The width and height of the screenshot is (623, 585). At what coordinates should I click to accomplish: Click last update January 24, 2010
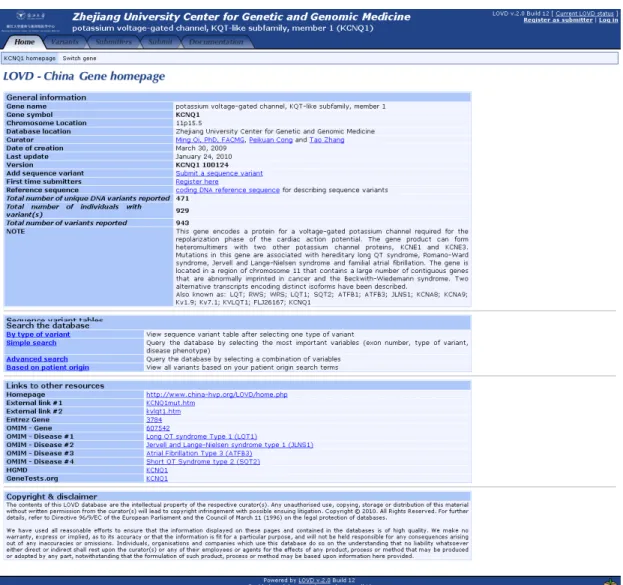204,157
